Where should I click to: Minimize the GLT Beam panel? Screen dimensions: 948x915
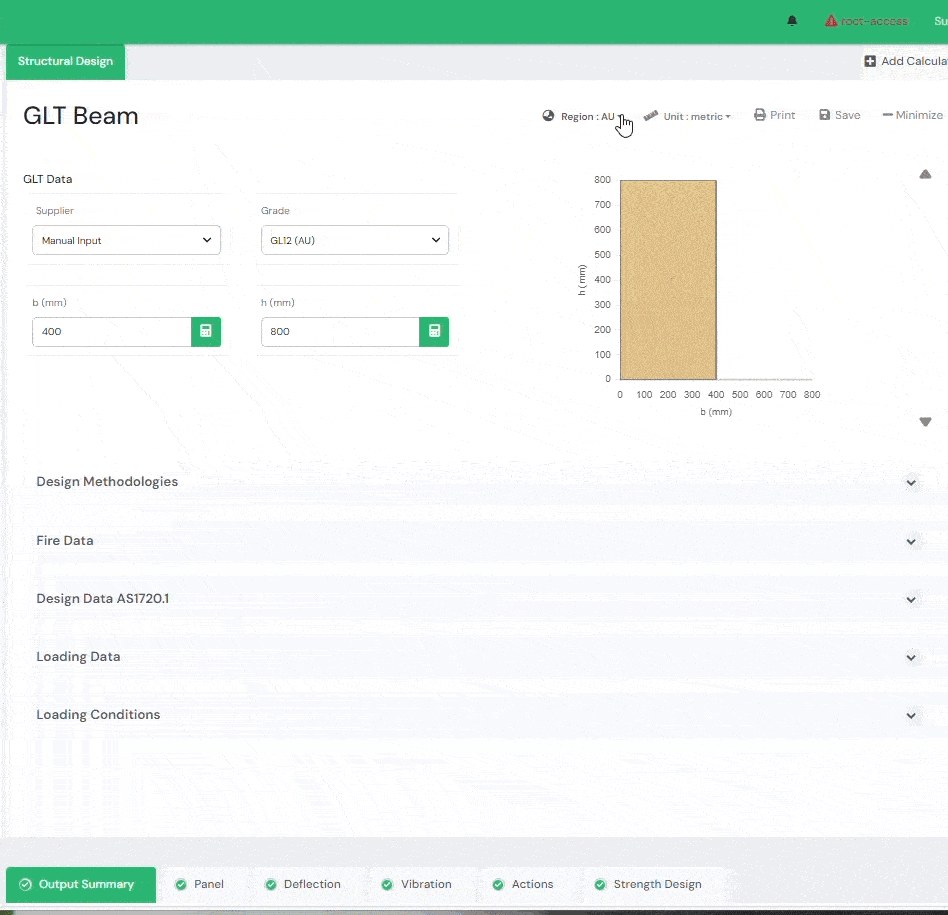(x=912, y=115)
